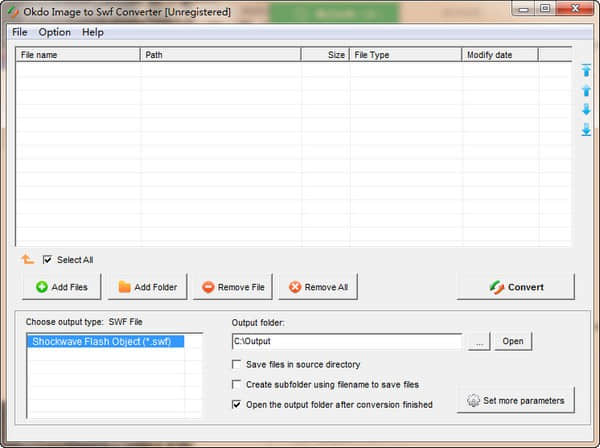Sort by File name column header
This screenshot has width=600, height=448.
78,55
